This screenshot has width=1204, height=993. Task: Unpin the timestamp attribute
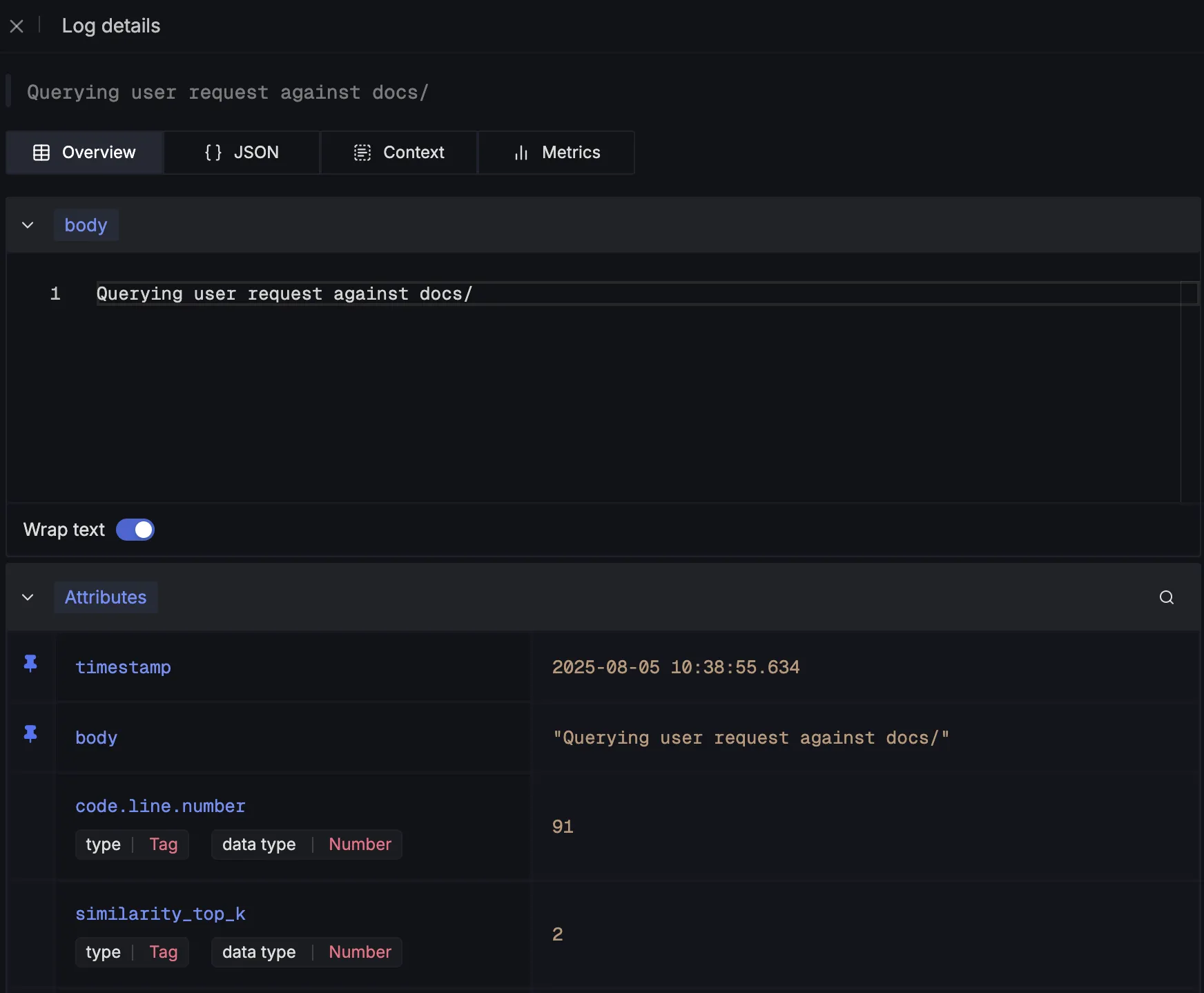pyautogui.click(x=30, y=664)
